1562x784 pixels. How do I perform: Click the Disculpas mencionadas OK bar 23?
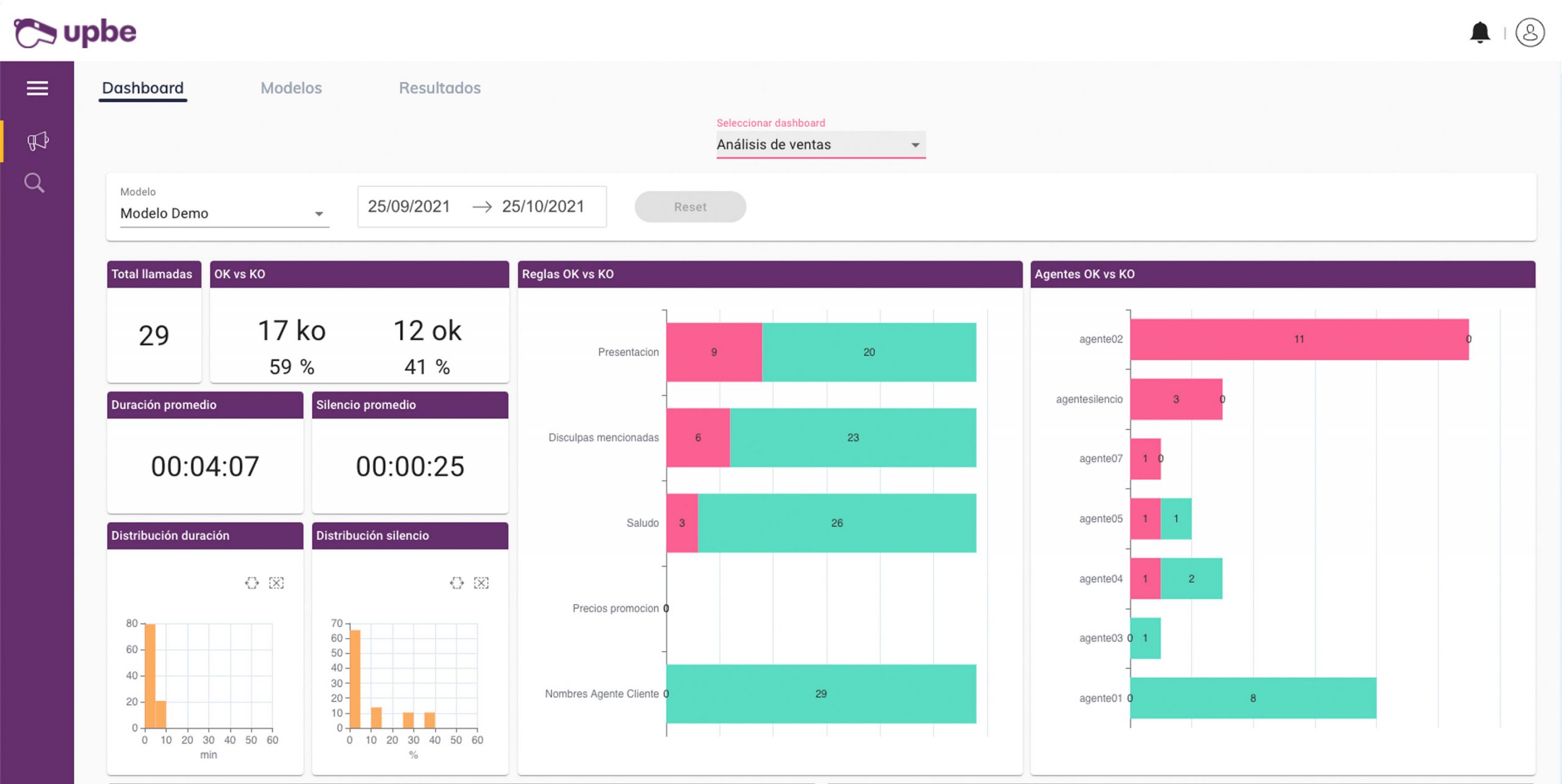point(853,437)
